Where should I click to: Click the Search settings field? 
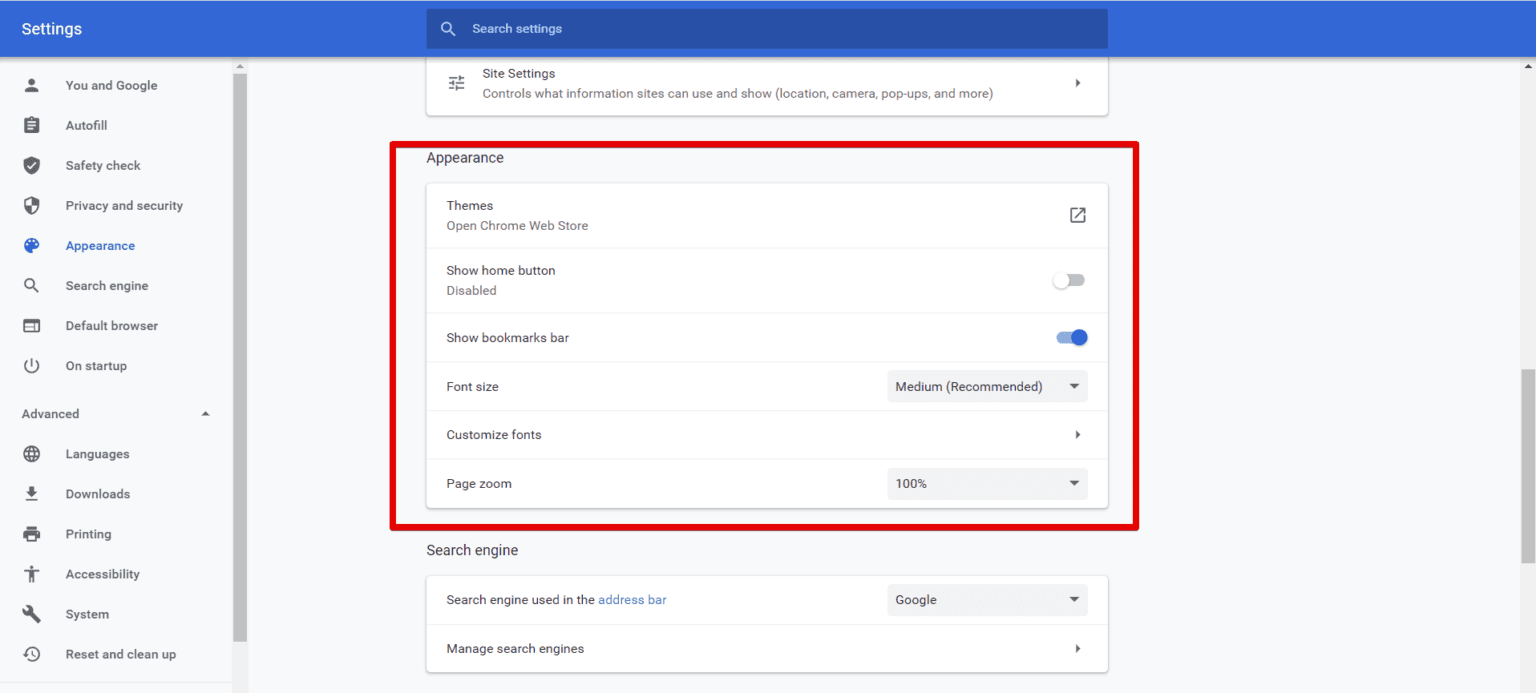coord(767,28)
